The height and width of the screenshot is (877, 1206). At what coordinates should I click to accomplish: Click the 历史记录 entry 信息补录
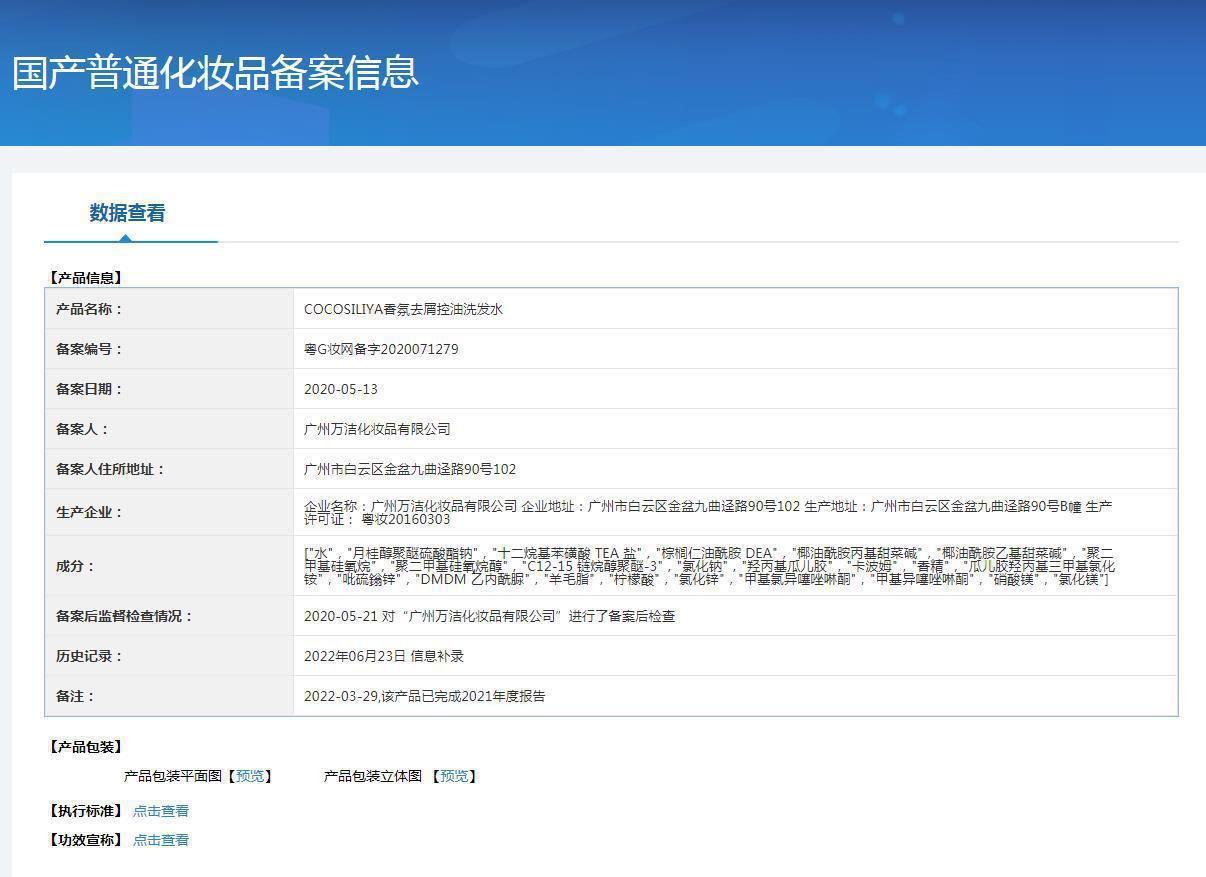(x=384, y=656)
